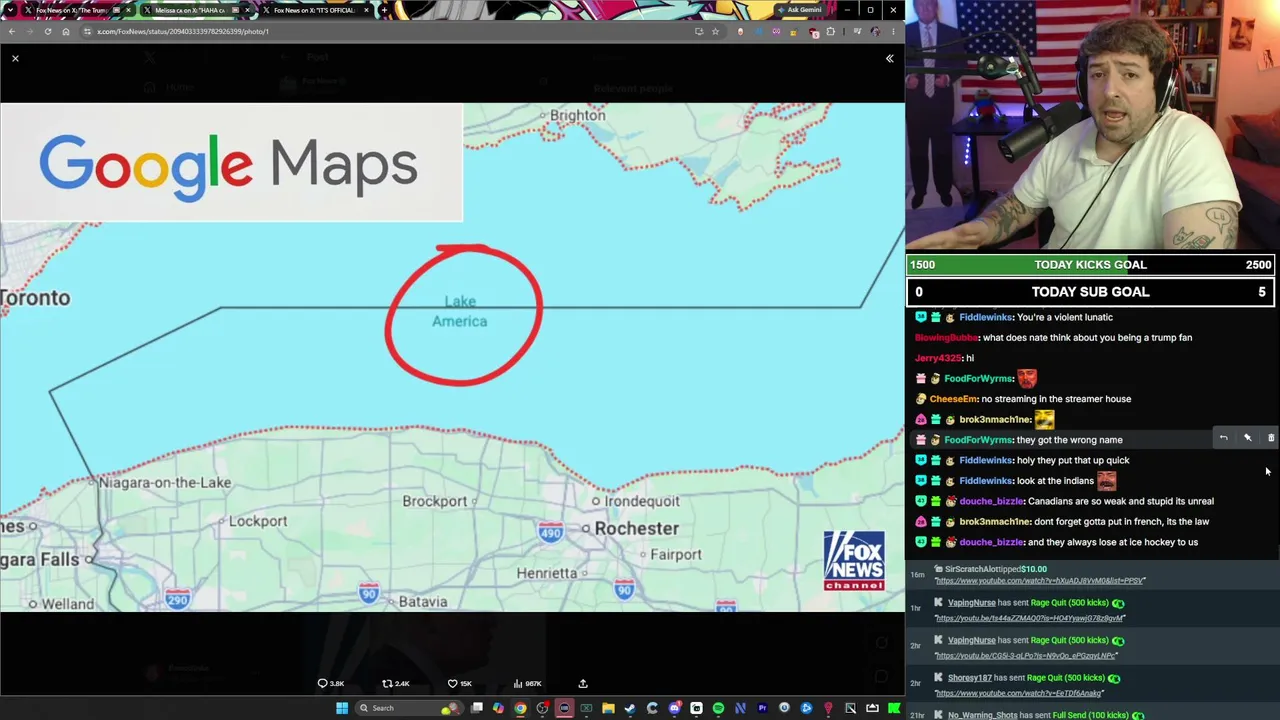
Task: Go back to the previous page
Action: [x=11, y=31]
